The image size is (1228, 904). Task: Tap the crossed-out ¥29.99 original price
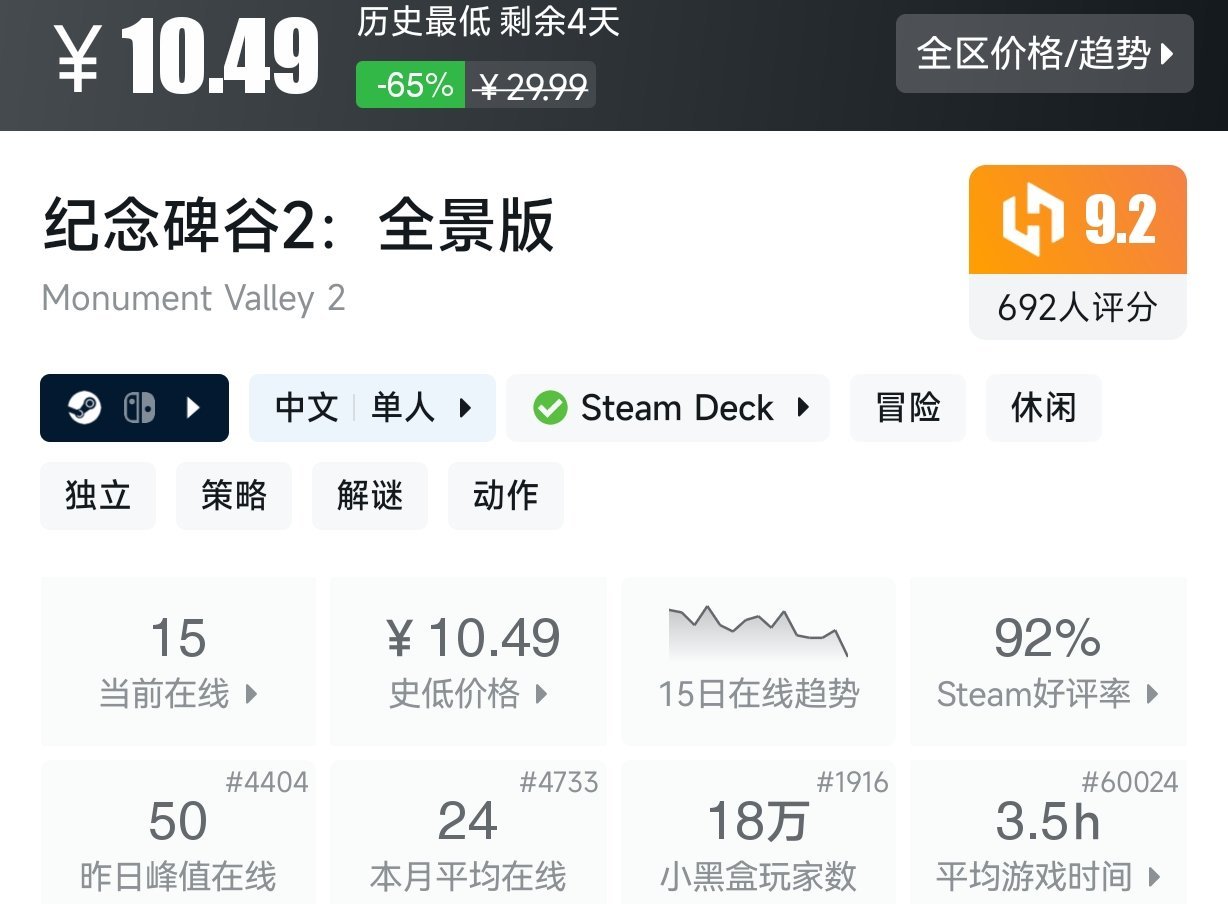[x=532, y=87]
